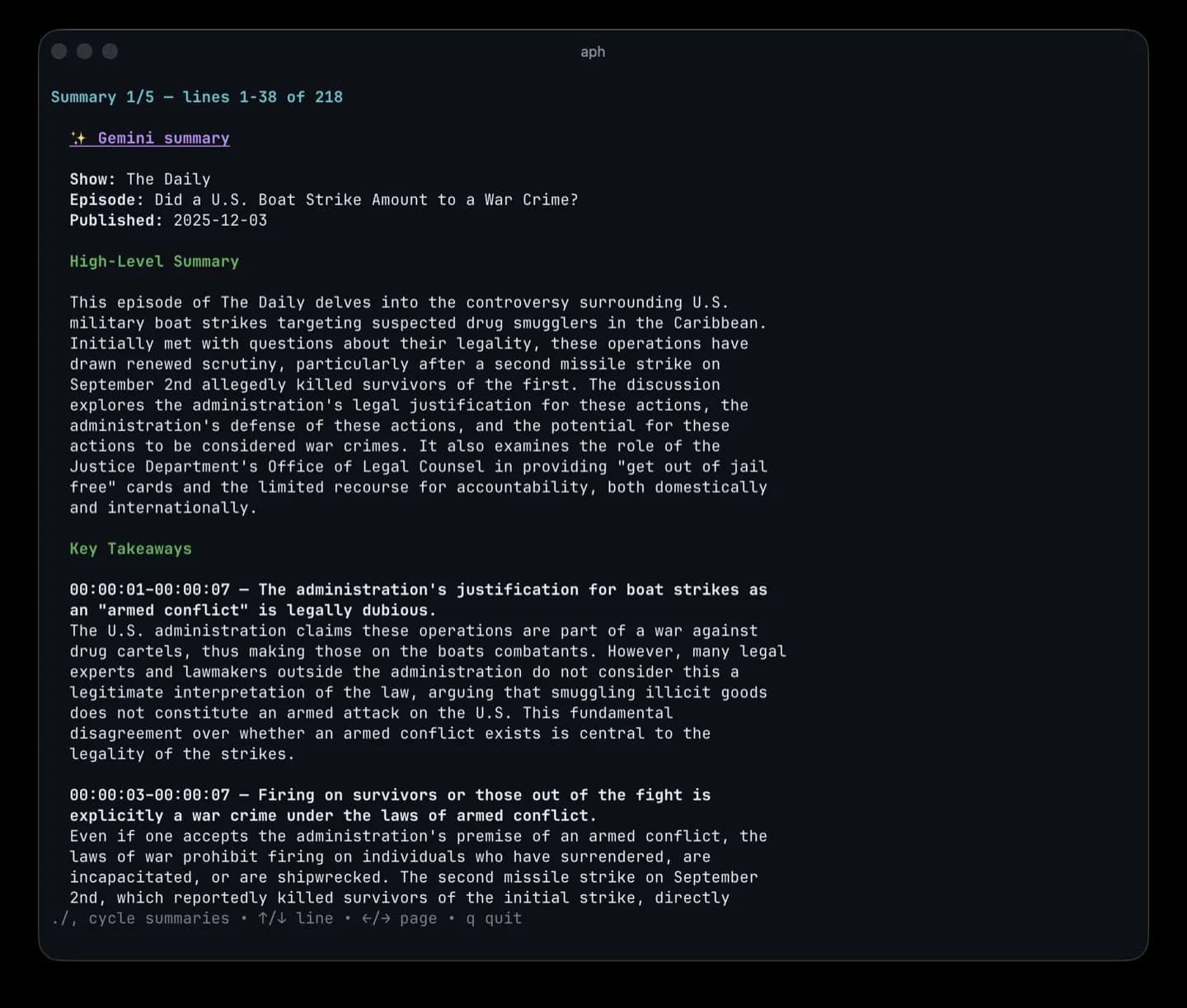1187x1008 pixels.
Task: Click the Key Takeaways heading
Action: [130, 548]
